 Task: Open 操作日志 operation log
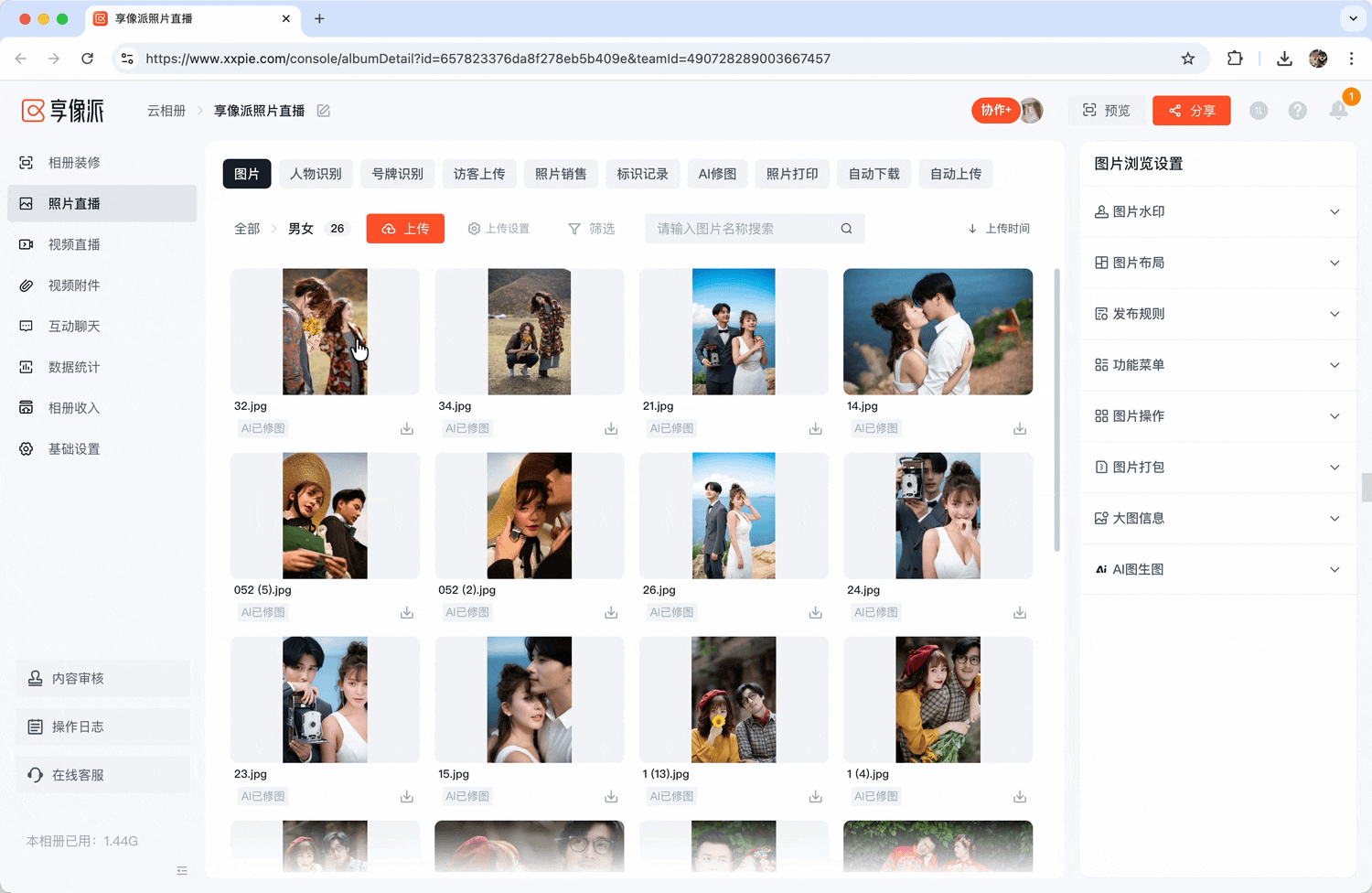(x=102, y=726)
